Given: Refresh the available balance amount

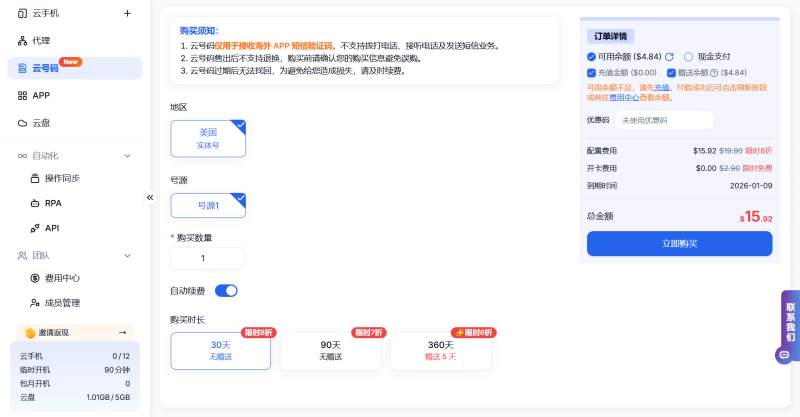Looking at the screenshot, I should [669, 57].
